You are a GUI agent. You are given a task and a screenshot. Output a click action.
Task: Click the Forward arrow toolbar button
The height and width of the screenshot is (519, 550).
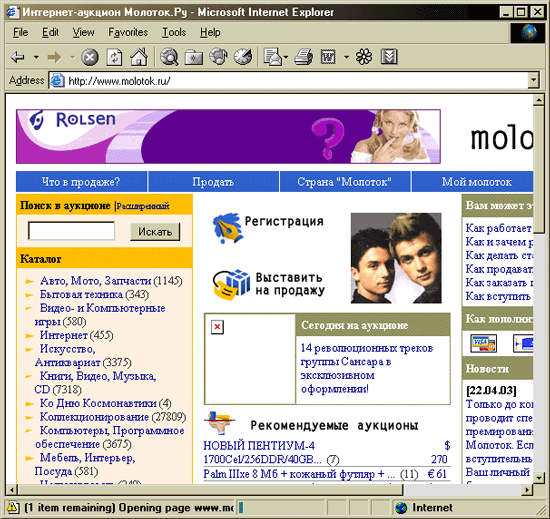coord(54,57)
